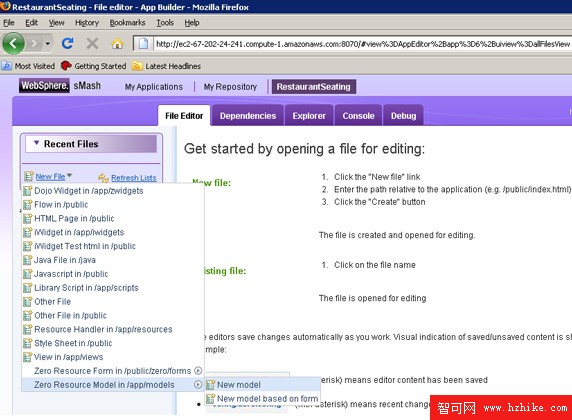Click the address bar URL field
The width and height of the screenshot is (572, 420).
[362, 44]
